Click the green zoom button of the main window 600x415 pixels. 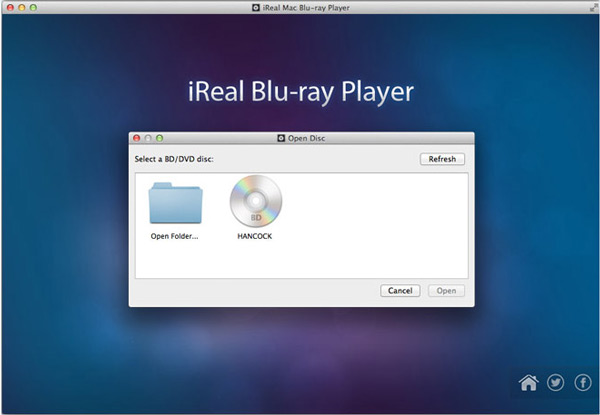(x=33, y=8)
